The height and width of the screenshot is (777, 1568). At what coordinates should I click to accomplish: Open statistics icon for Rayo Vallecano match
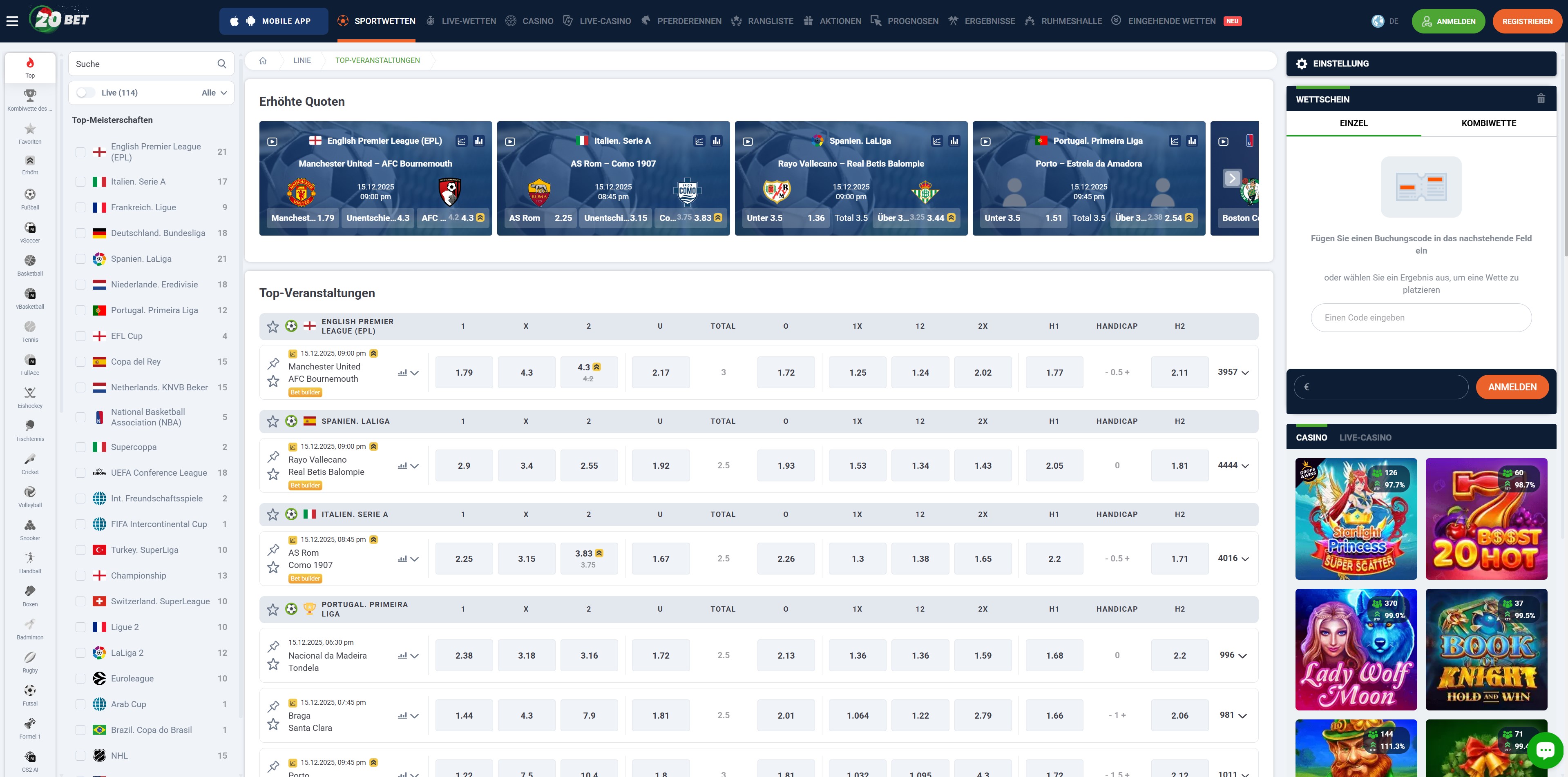click(x=402, y=466)
